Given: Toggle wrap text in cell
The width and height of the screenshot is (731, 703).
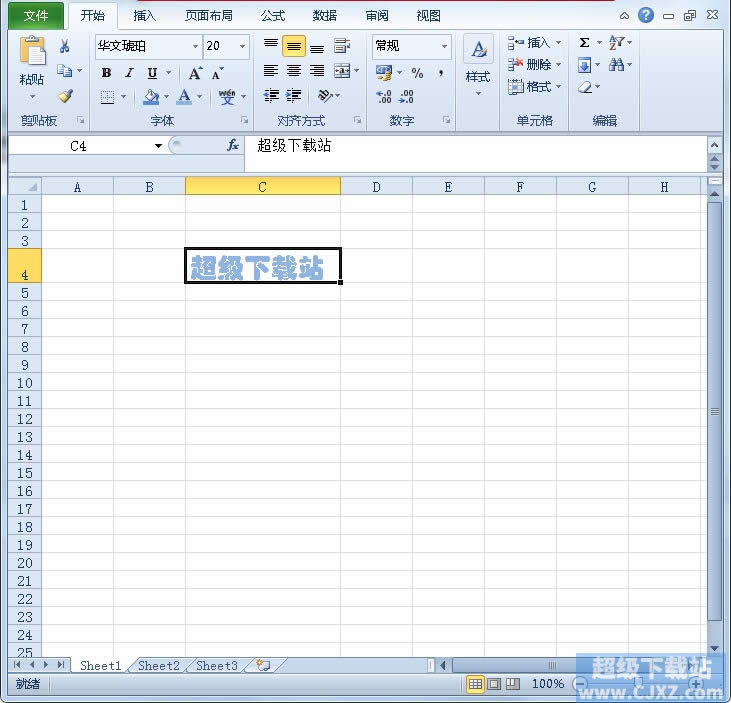Looking at the screenshot, I should tap(342, 46).
